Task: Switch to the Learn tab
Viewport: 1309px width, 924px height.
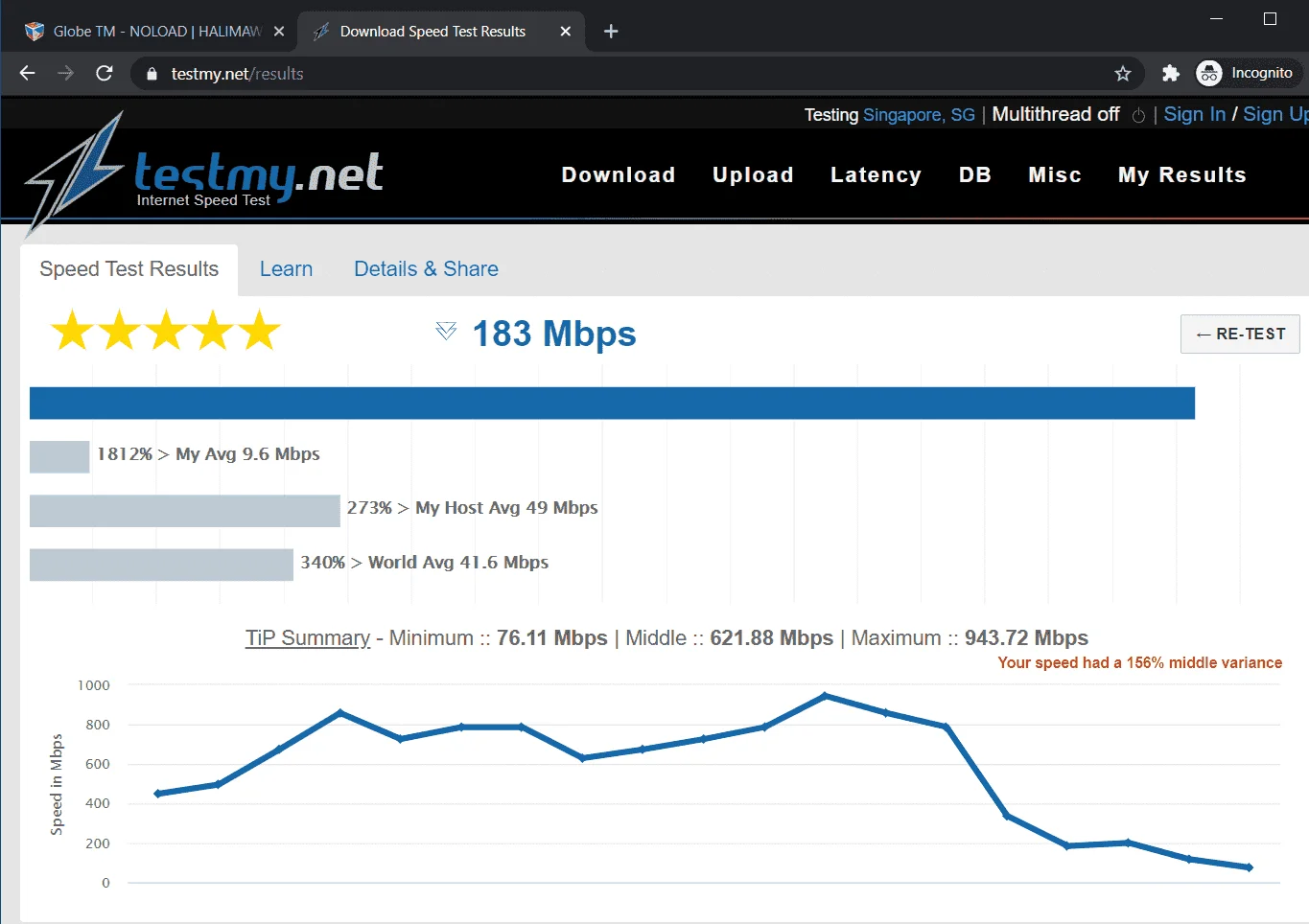Action: 286,269
